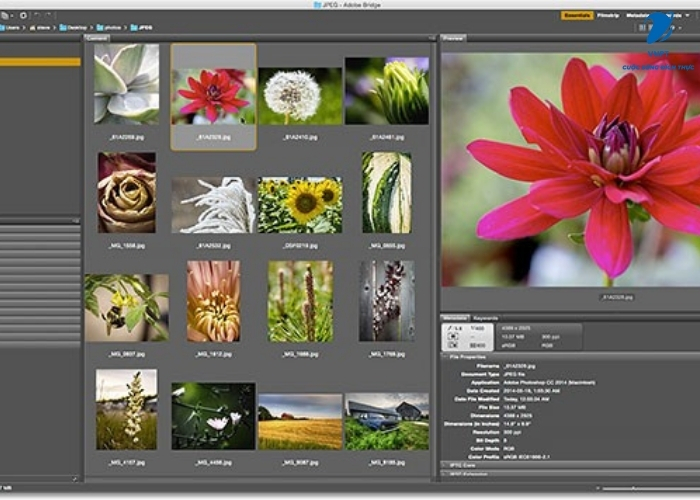Image resolution: width=700 pixels, height=500 pixels.
Task: Go to the photos folder in the path bar
Action: click(x=109, y=28)
